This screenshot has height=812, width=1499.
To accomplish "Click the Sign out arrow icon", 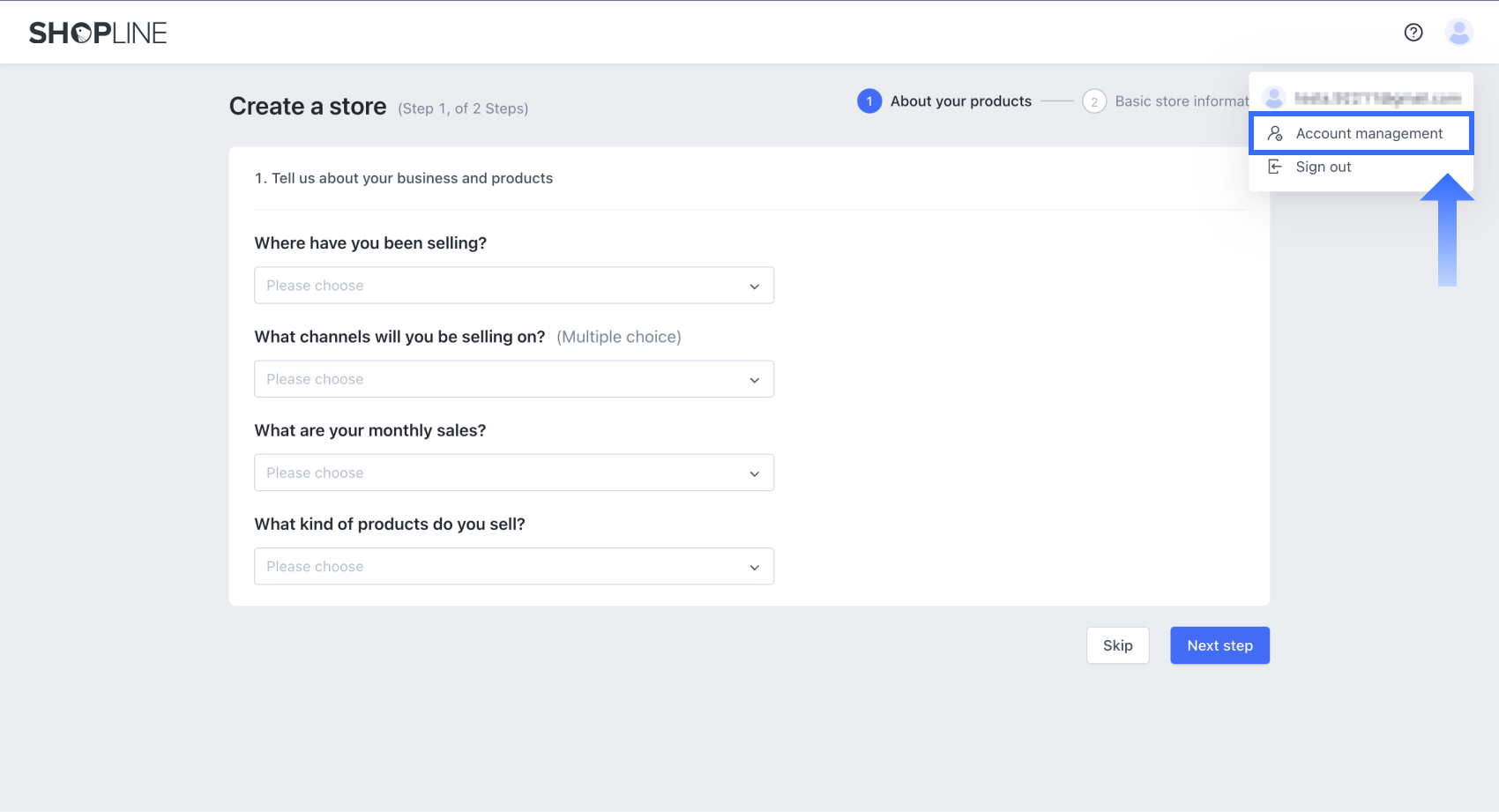I will pos(1275,167).
